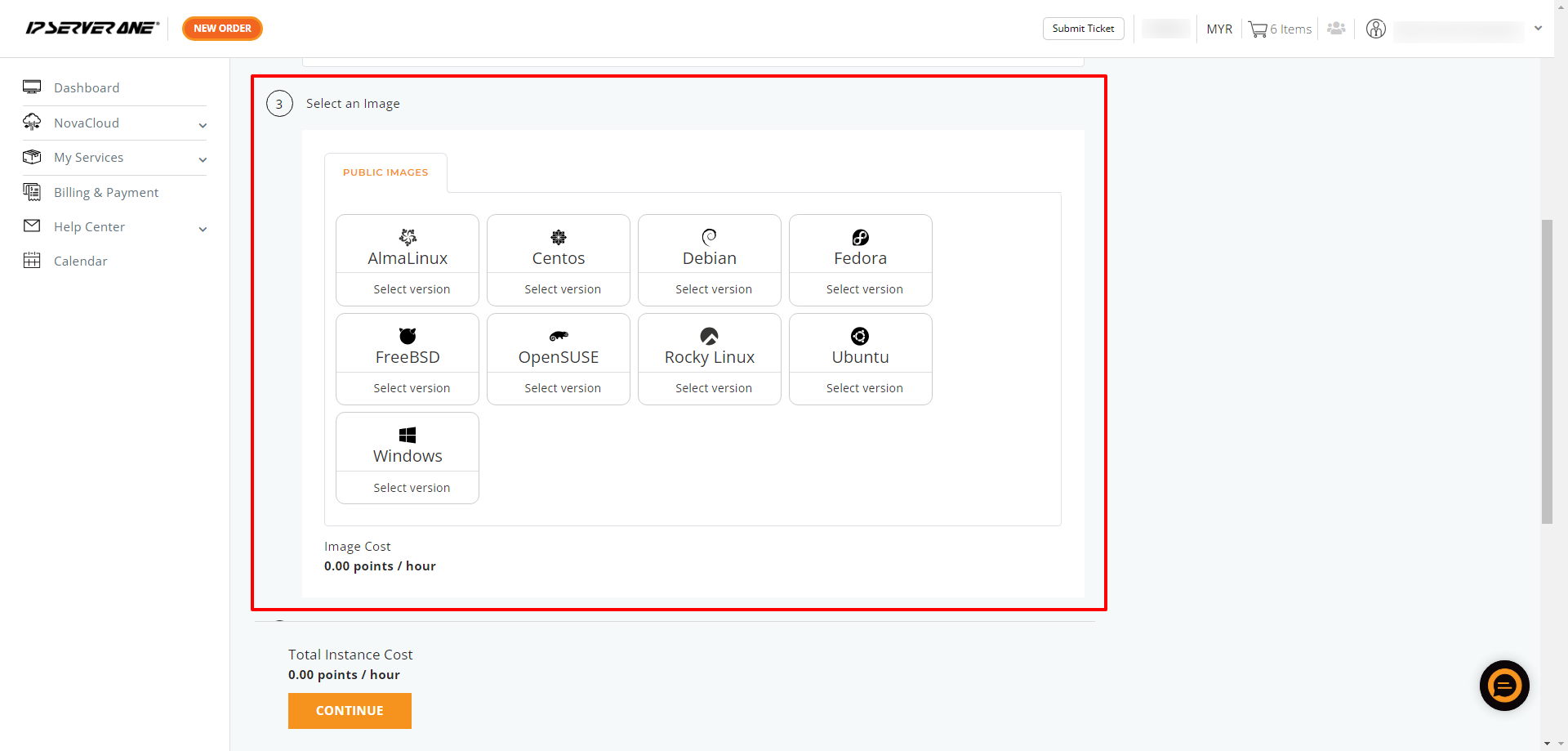Click the Select an Image heading
The width and height of the screenshot is (1568, 751).
point(353,104)
